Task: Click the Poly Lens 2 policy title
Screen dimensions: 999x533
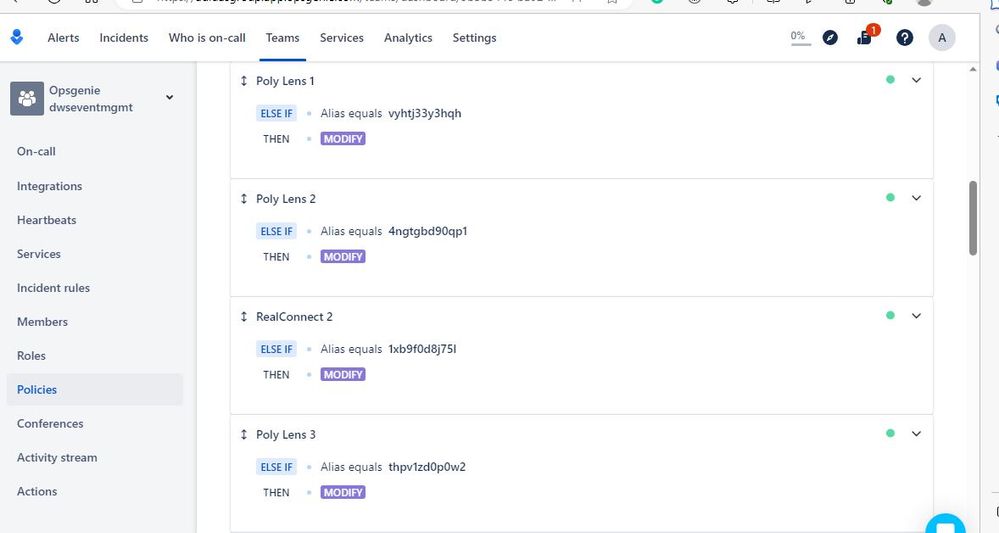Action: pos(285,199)
